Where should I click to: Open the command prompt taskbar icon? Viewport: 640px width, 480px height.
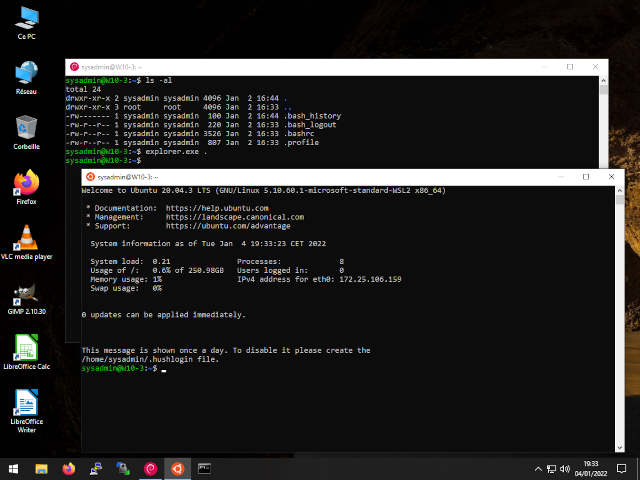pyautogui.click(x=204, y=469)
